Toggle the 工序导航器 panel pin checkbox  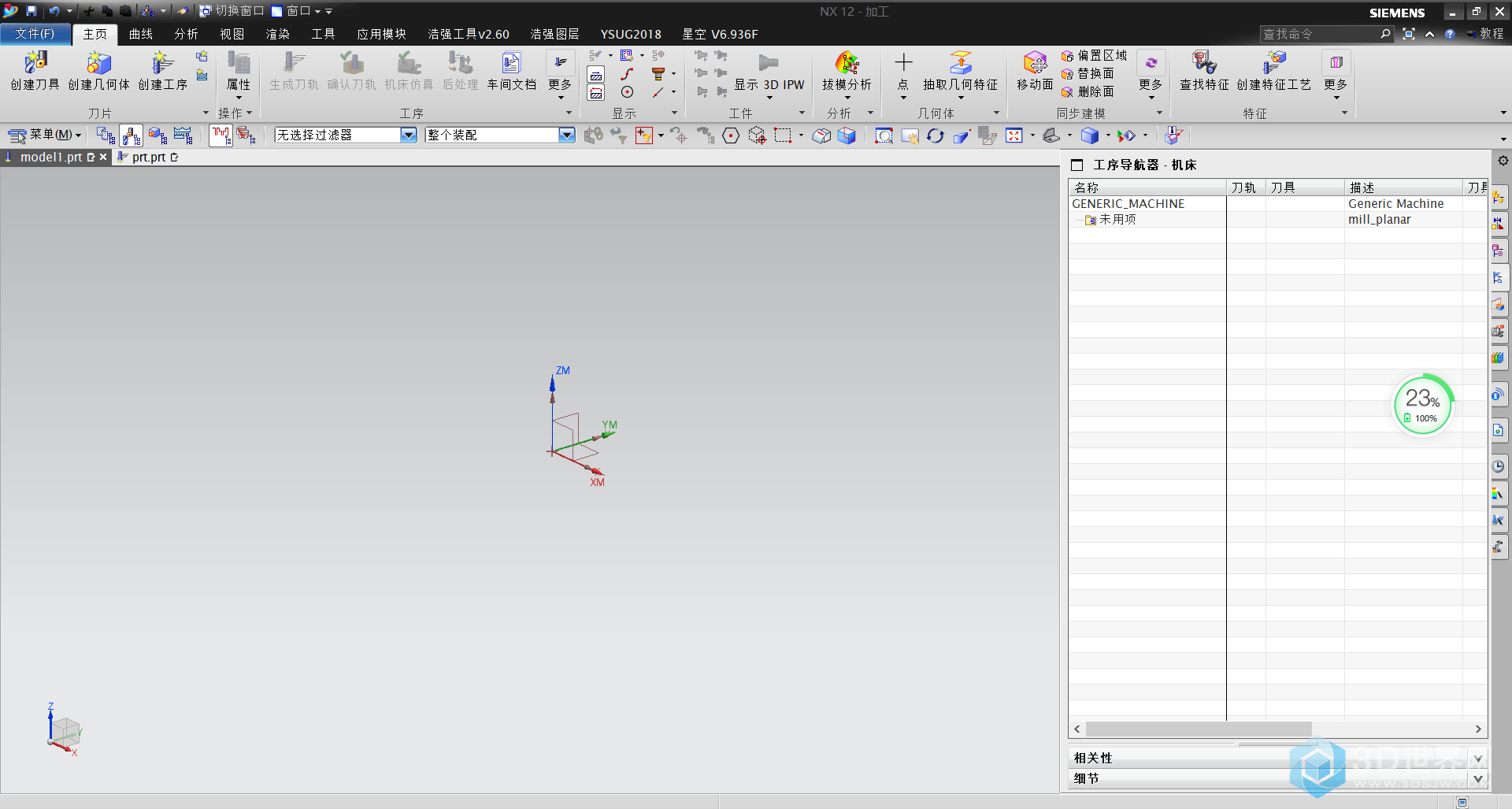point(1077,165)
